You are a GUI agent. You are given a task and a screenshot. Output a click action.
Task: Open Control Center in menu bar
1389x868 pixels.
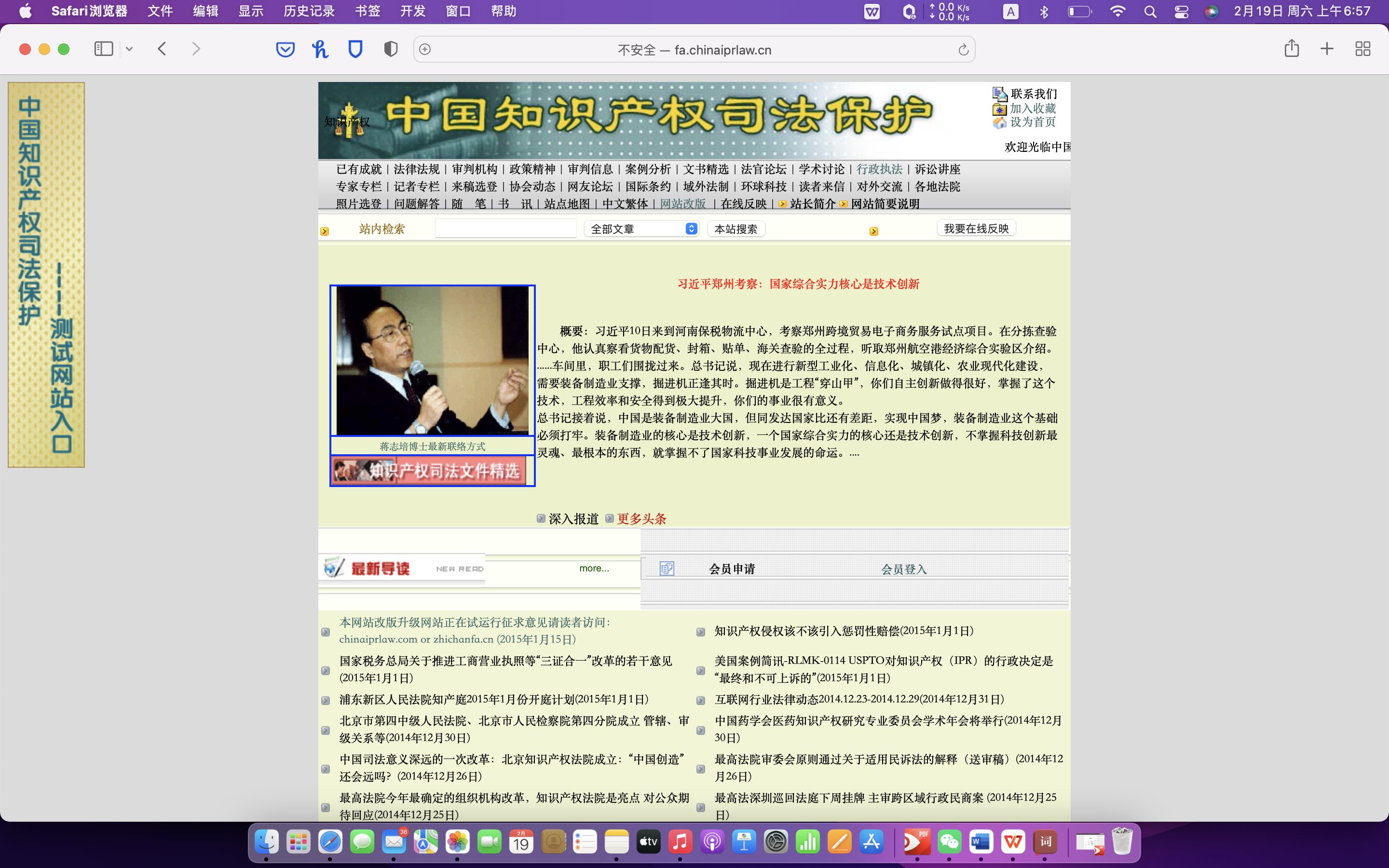pos(1181,12)
